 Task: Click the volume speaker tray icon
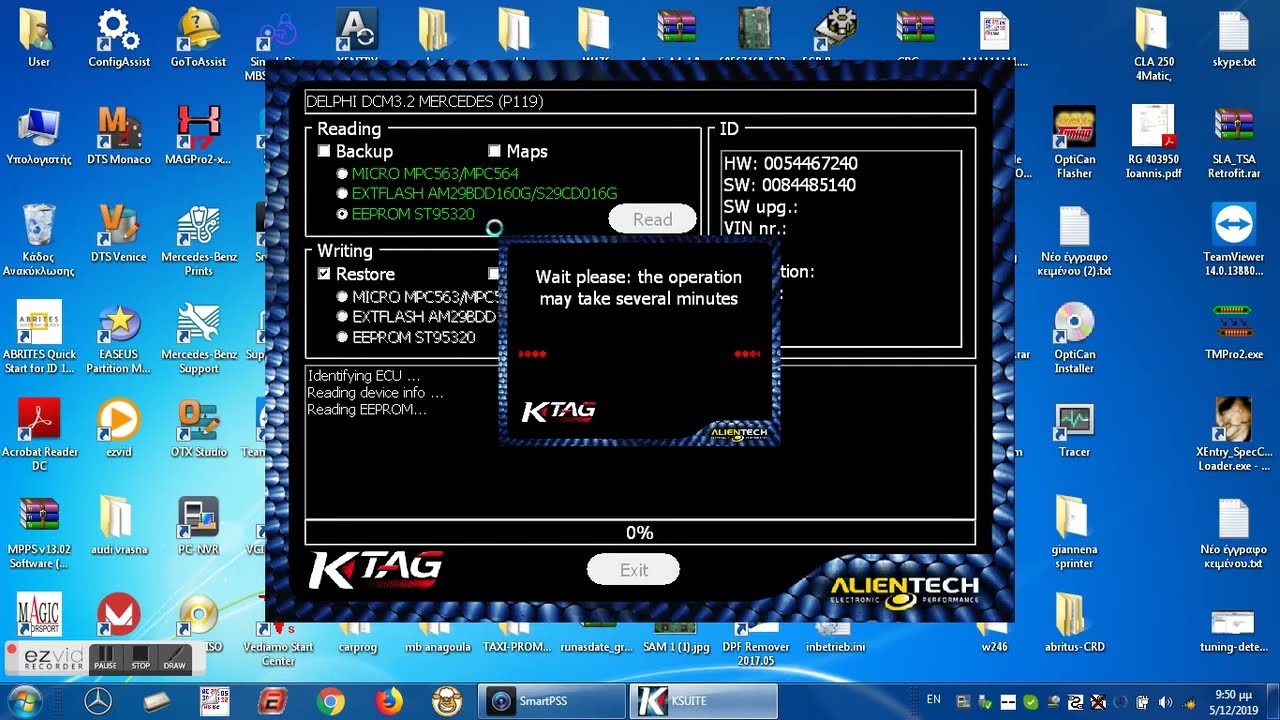1165,701
